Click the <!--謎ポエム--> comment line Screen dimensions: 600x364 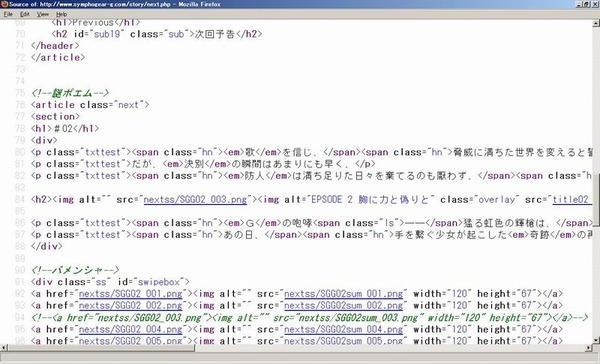coord(70,93)
